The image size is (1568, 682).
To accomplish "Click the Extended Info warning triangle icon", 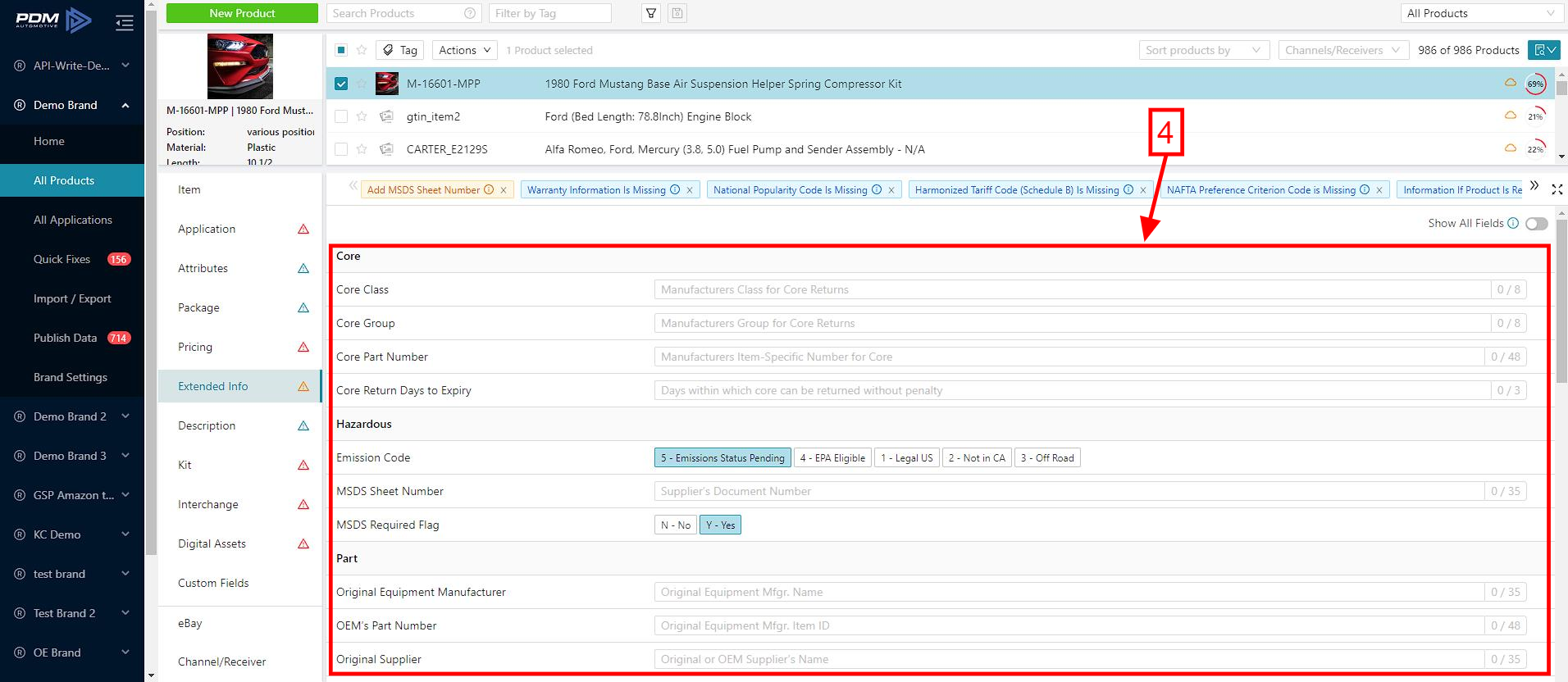I will click(x=303, y=386).
